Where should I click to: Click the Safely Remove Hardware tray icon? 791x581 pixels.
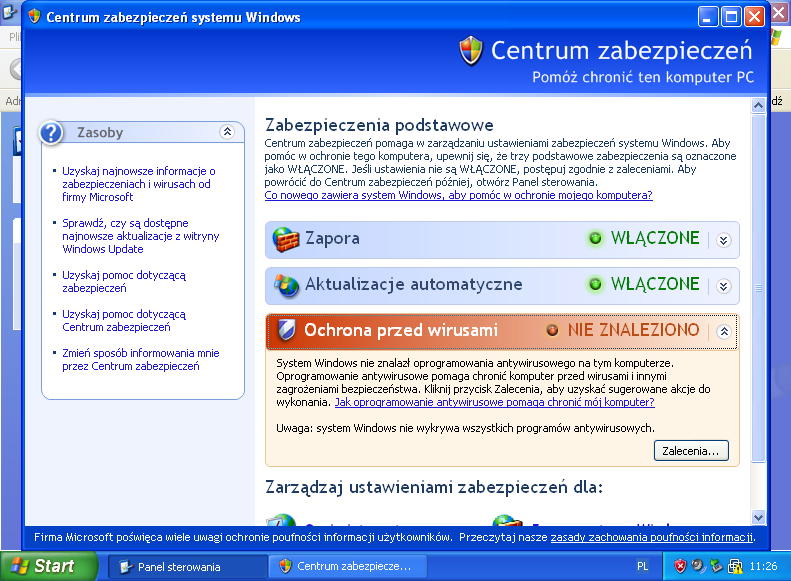716,566
